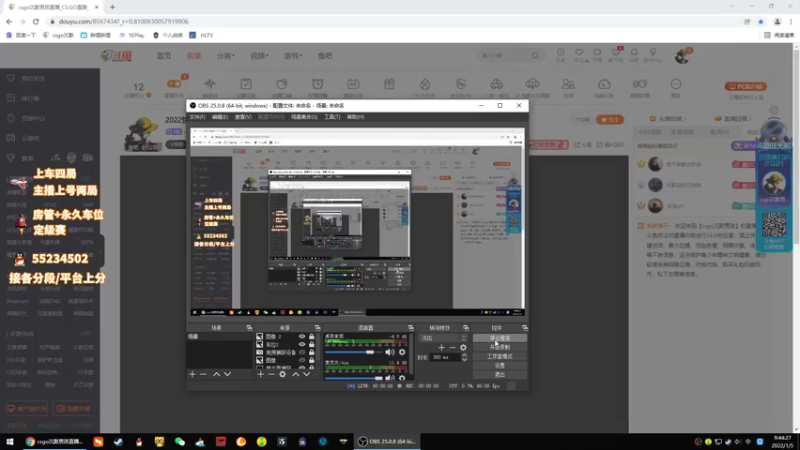The image size is (800, 450).
Task: Add a scene transition with plus icon
Action: [x=441, y=347]
